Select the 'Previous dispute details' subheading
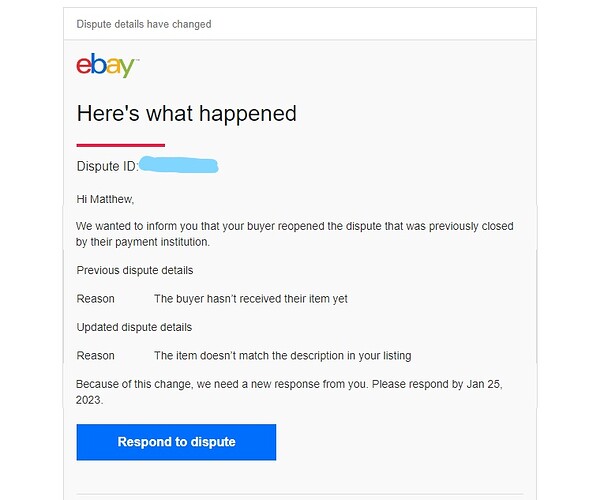Screen dimensions: 600x500 coord(135,270)
